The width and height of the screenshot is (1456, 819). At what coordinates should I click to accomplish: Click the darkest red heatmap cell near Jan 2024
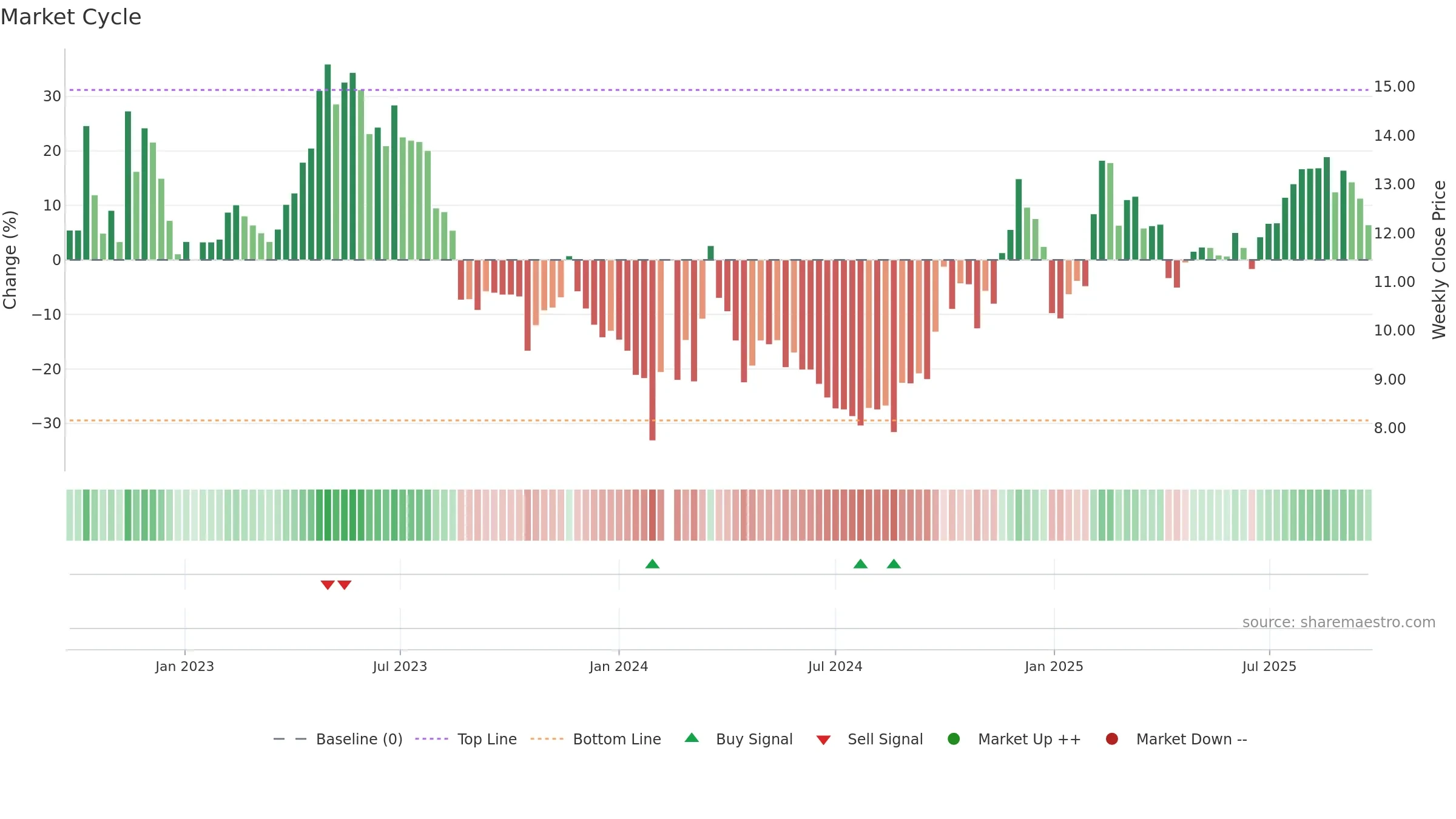[x=652, y=515]
